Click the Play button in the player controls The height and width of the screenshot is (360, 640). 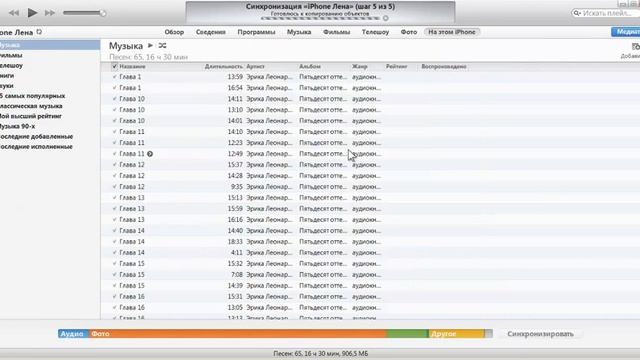pos(32,13)
